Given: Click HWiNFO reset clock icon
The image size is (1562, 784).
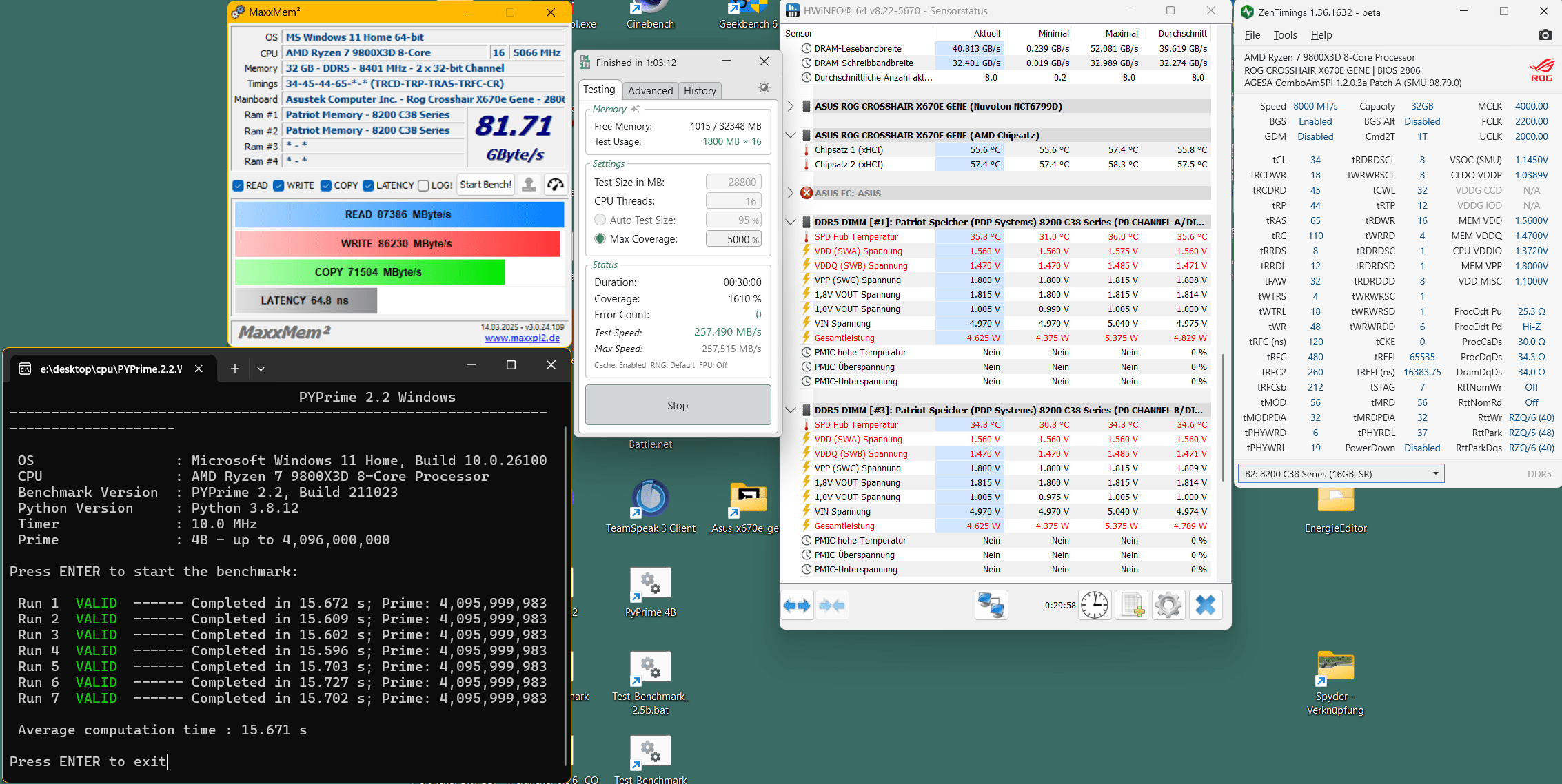Looking at the screenshot, I should click(x=1094, y=606).
